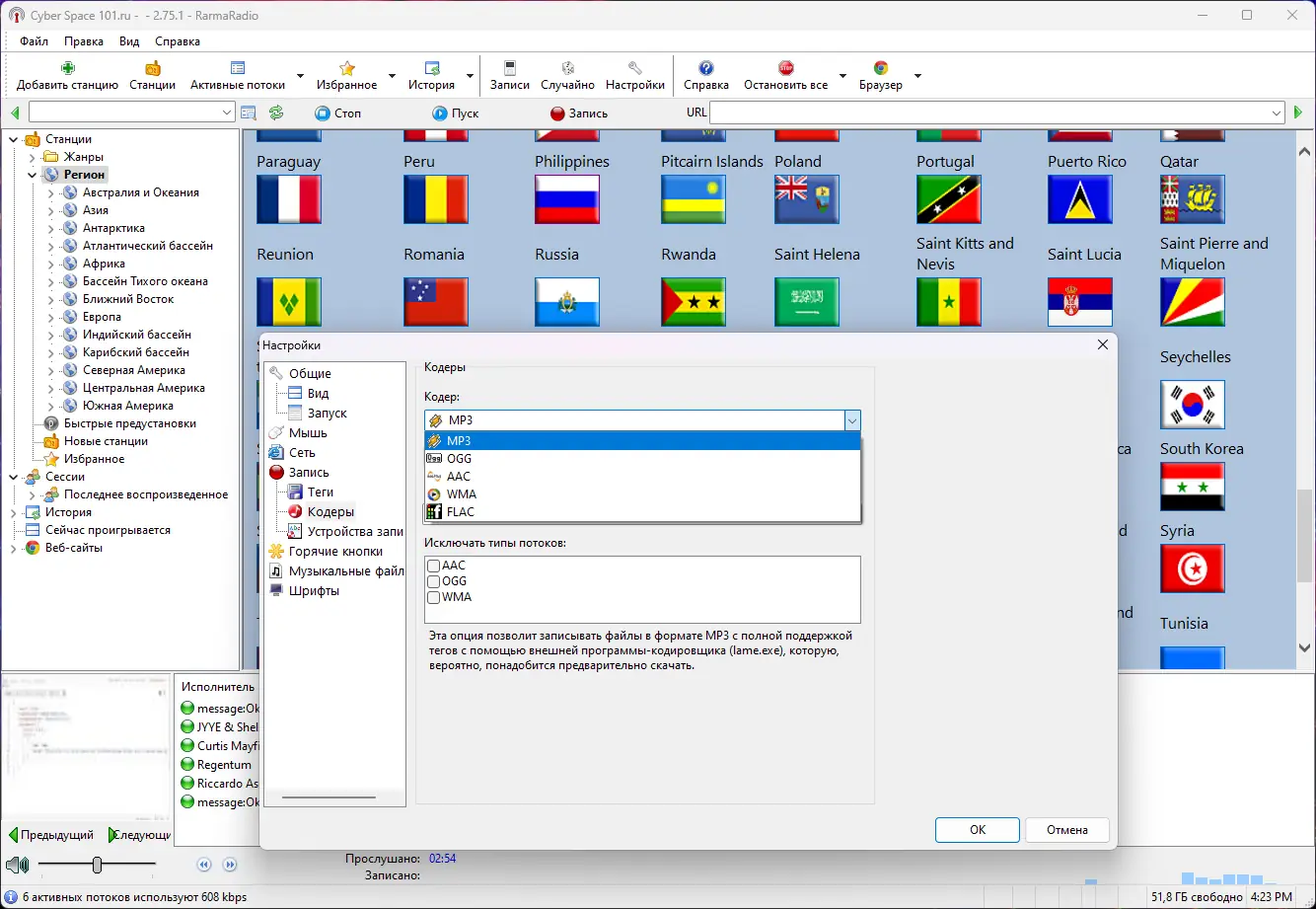Screen dimensions: 1316x909
Task: Open the Правка menu
Action: click(84, 41)
